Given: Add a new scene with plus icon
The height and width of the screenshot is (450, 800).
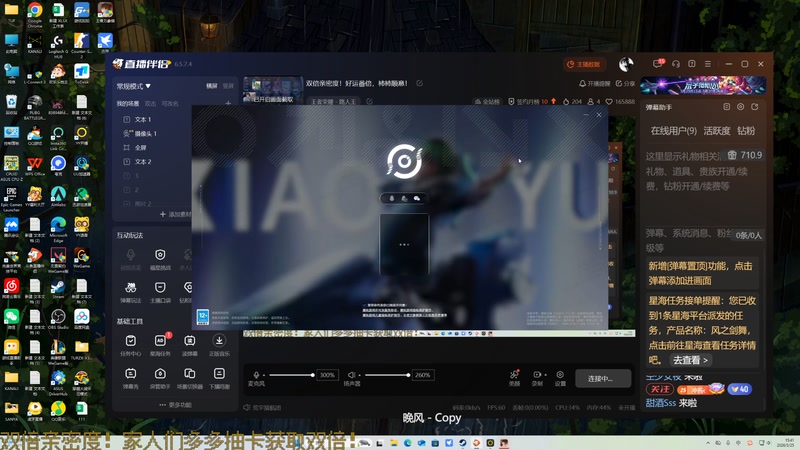Looking at the screenshot, I should point(228,103).
